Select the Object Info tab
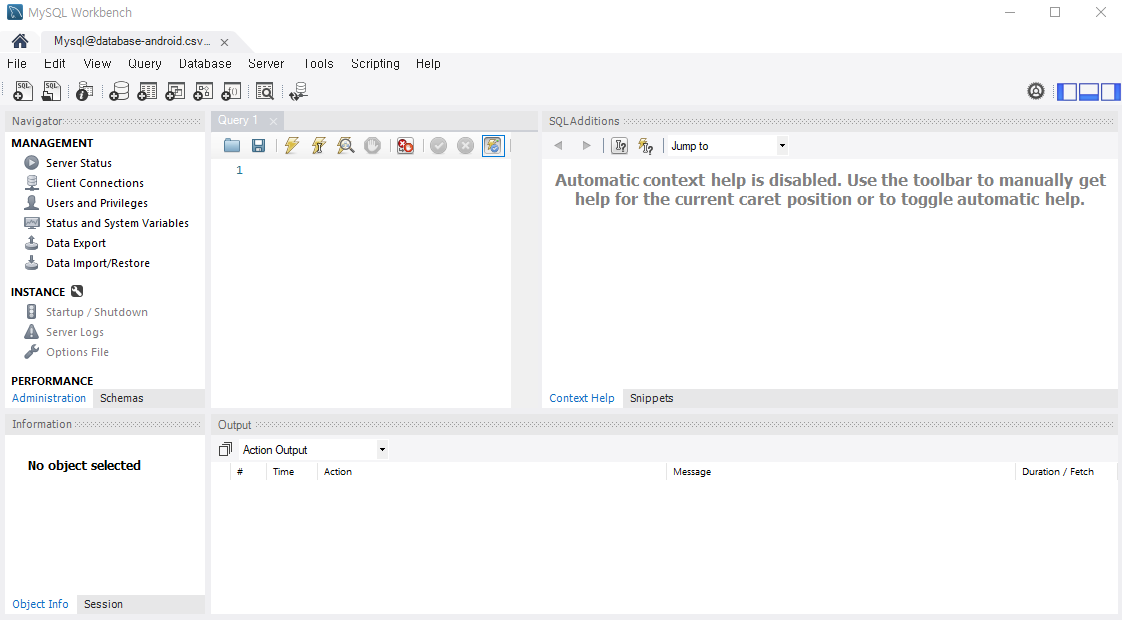 tap(40, 604)
